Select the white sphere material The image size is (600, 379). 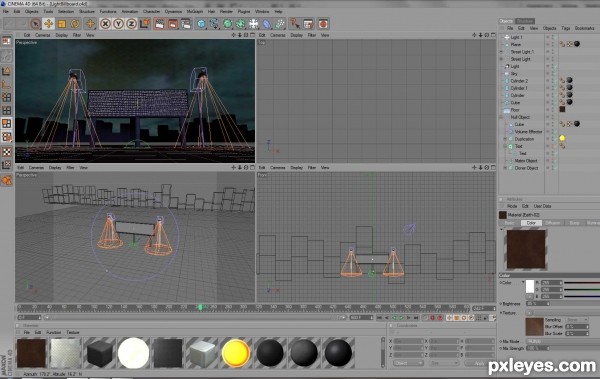(134, 353)
